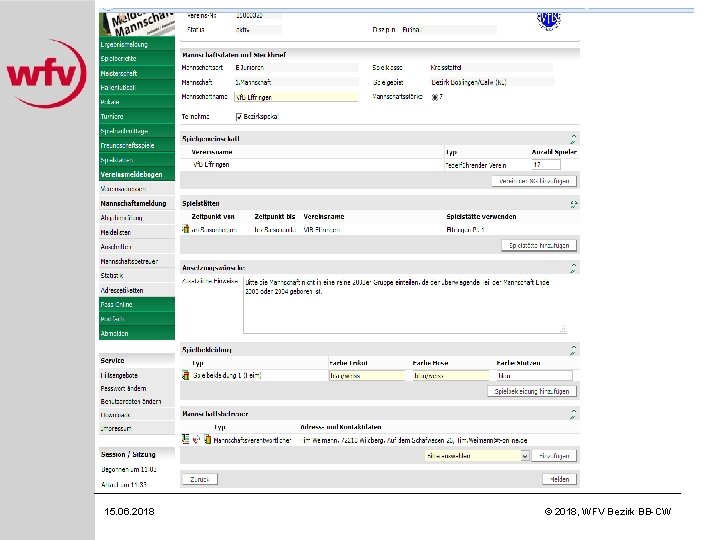Collapse the Mannschaftsbetreuer section
Viewport: 720px width, 540px height.
coord(573,414)
